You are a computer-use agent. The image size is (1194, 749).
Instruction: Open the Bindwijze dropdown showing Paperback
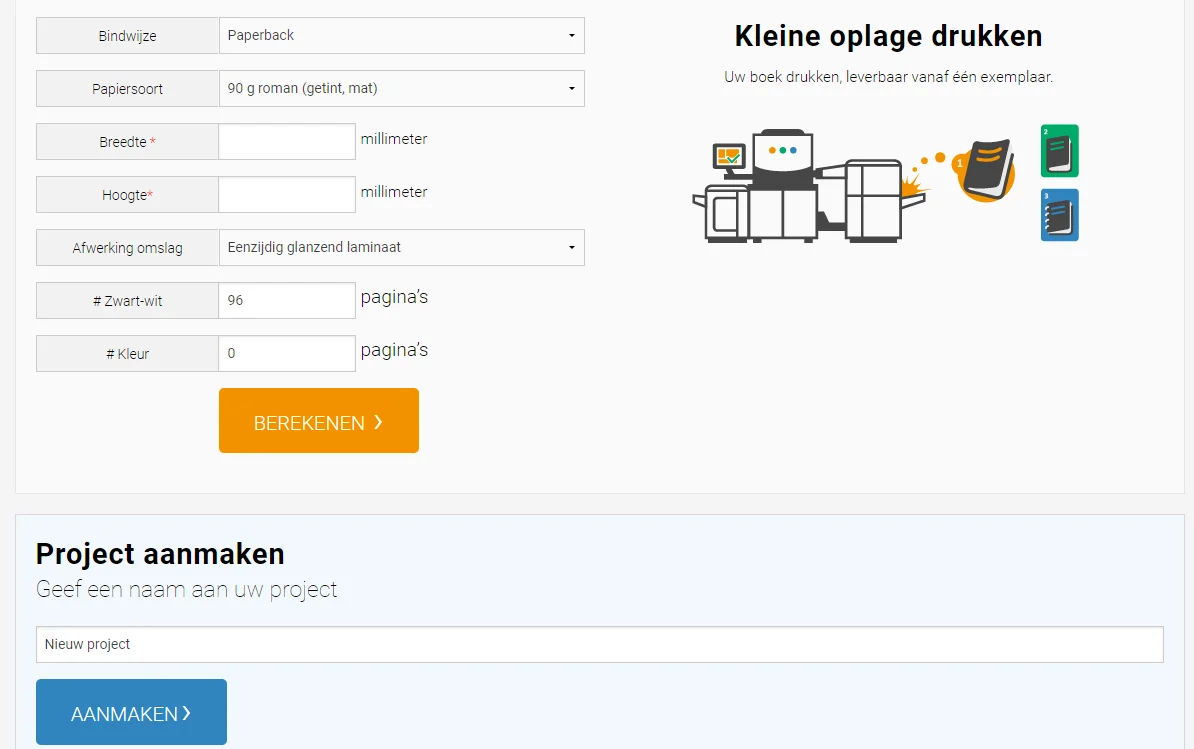tap(401, 36)
